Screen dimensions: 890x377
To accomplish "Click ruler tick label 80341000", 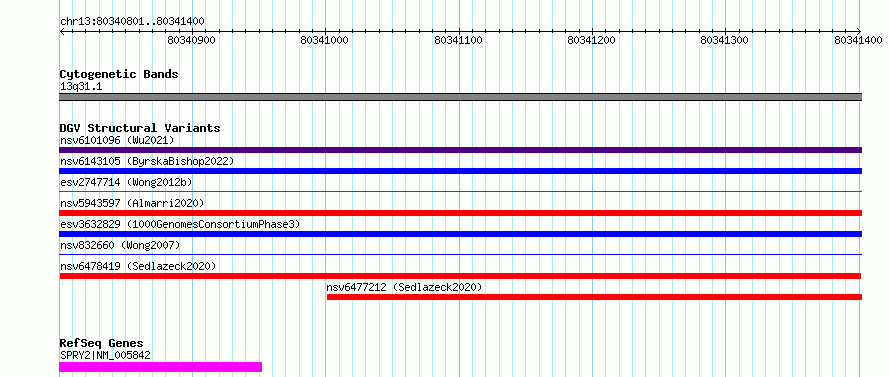I will [x=325, y=40].
